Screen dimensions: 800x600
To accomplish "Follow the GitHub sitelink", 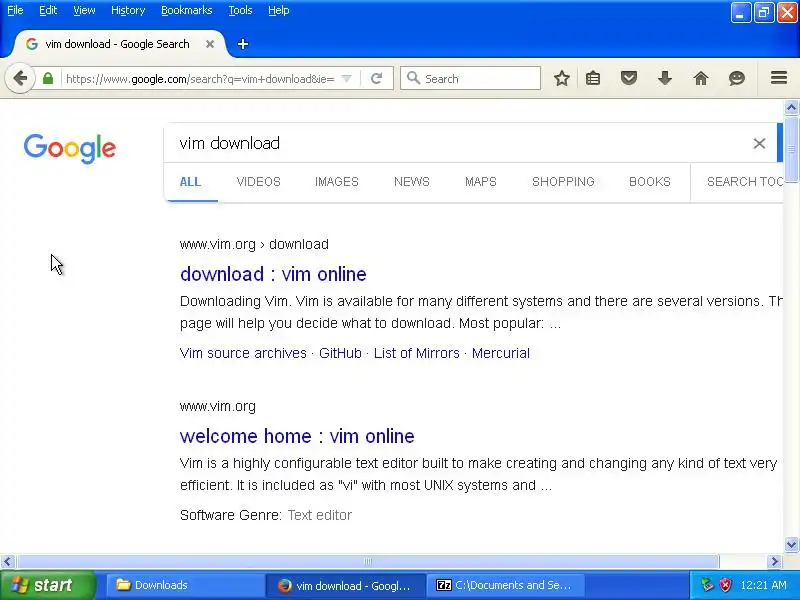I will point(340,353).
